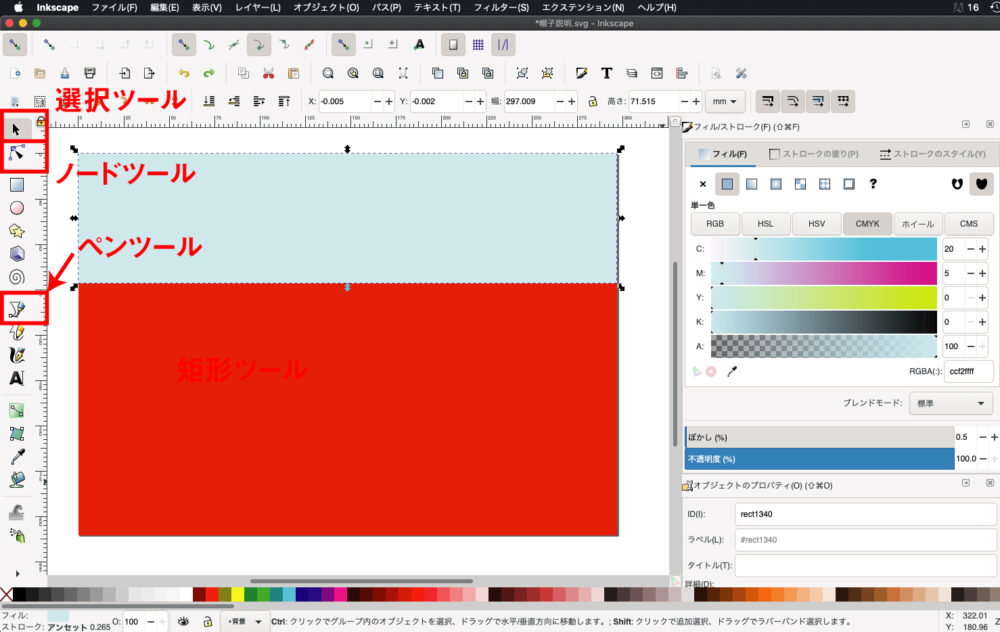
Task: Select the Node tool in the toolbox
Action: point(17,153)
